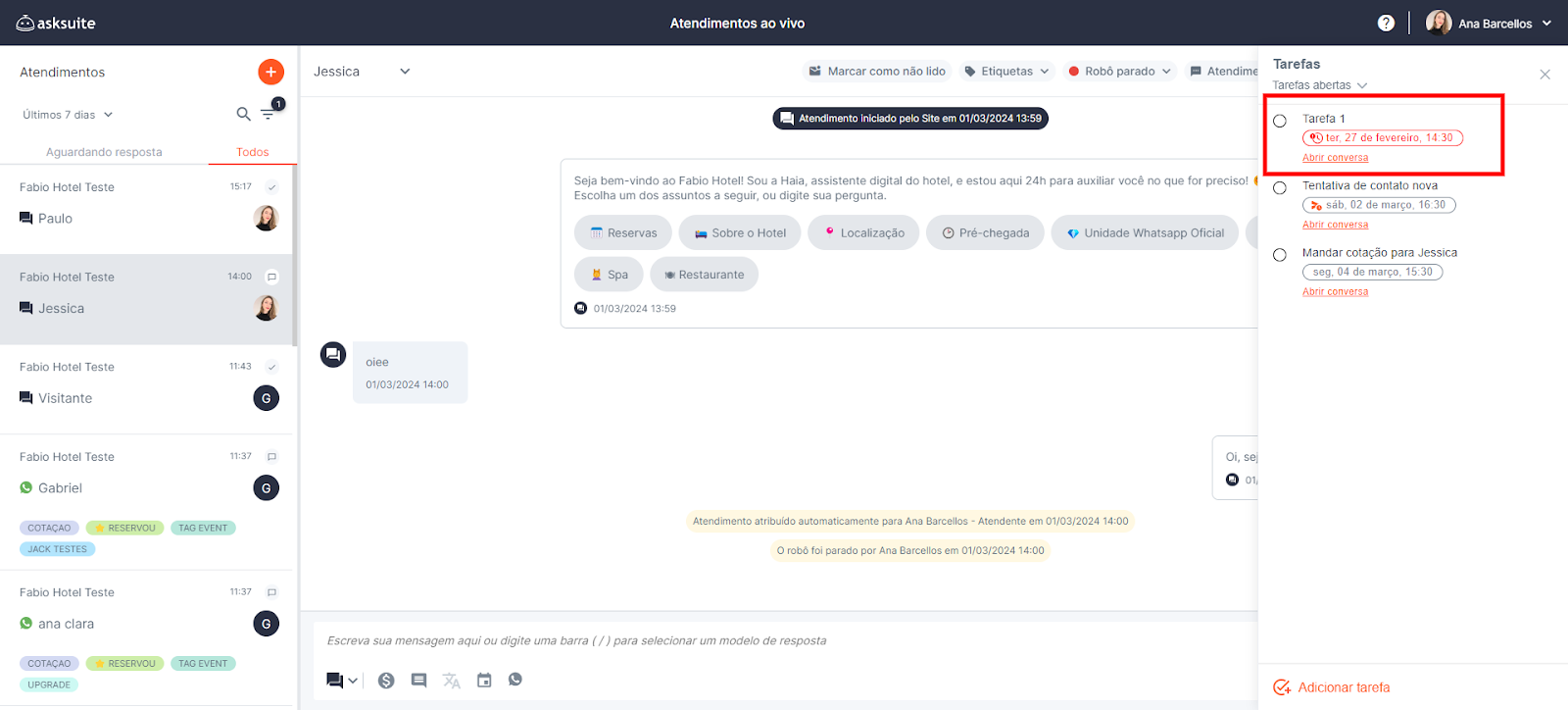Mark Tentativa de contato nova as done
Image resolution: width=1568 pixels, height=710 pixels.
(x=1280, y=187)
